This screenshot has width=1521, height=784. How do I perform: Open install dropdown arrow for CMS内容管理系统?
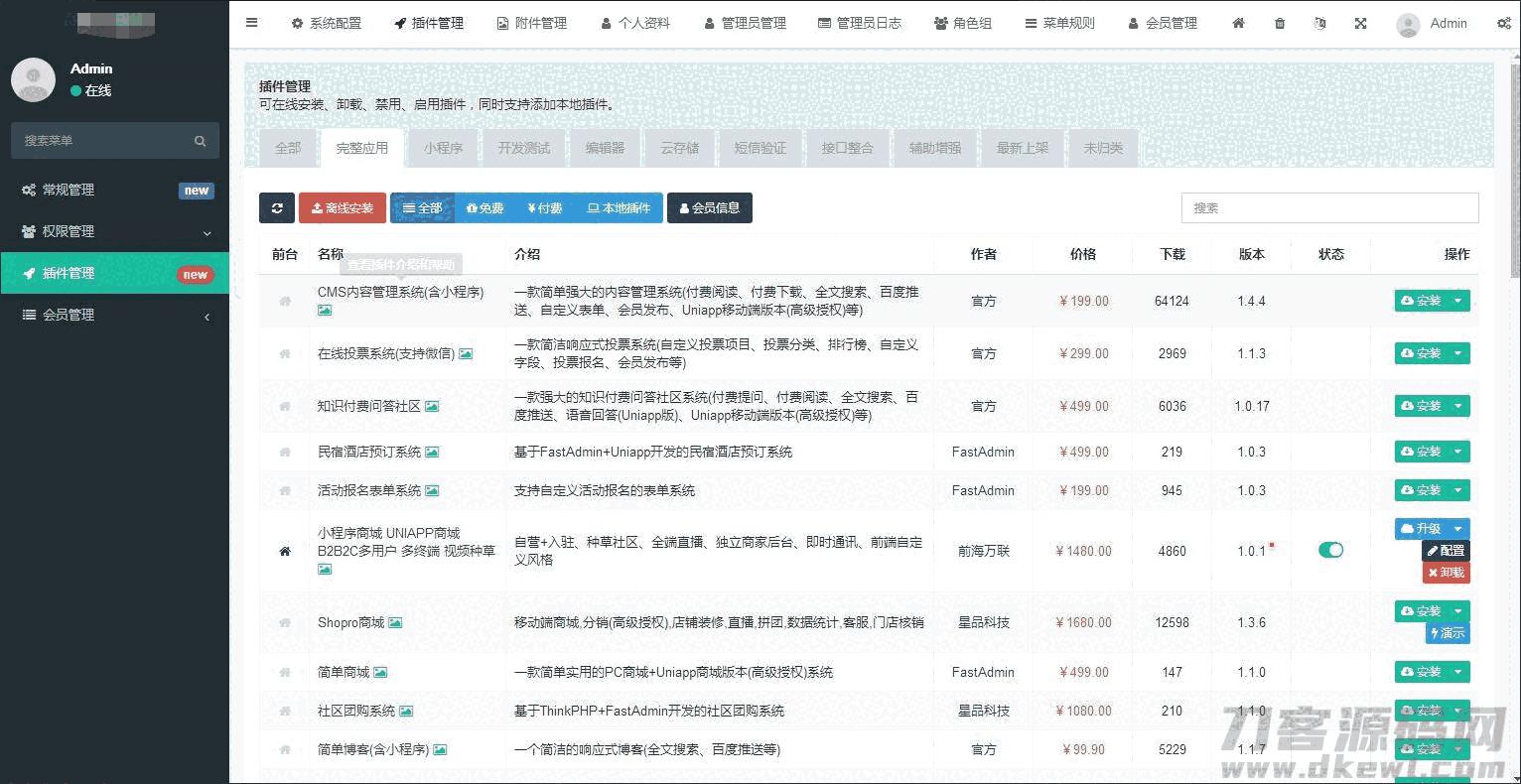coord(1457,301)
